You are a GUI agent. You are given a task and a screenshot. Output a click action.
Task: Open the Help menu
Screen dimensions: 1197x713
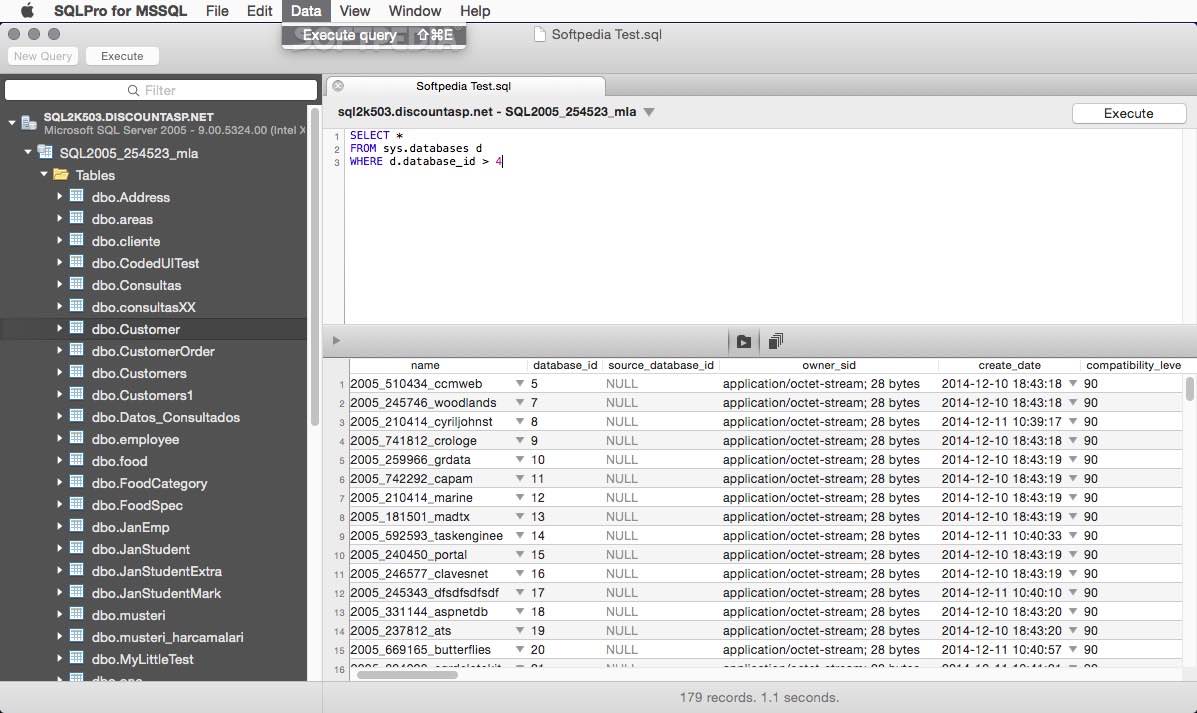pyautogui.click(x=475, y=11)
